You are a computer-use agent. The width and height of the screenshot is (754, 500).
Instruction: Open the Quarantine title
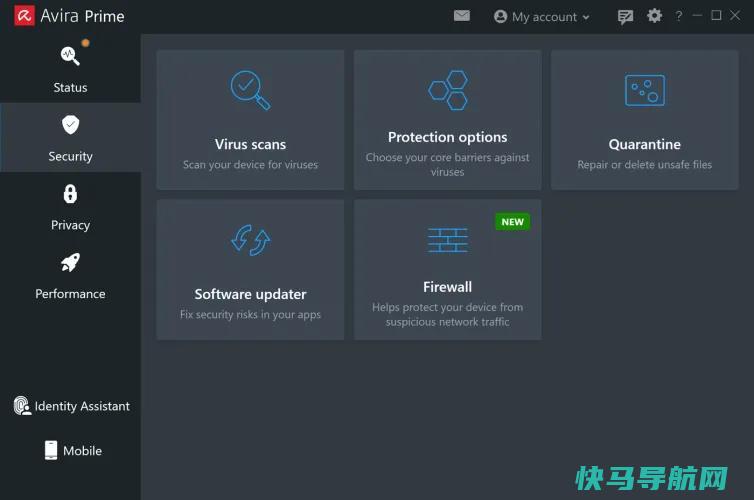coord(645,144)
